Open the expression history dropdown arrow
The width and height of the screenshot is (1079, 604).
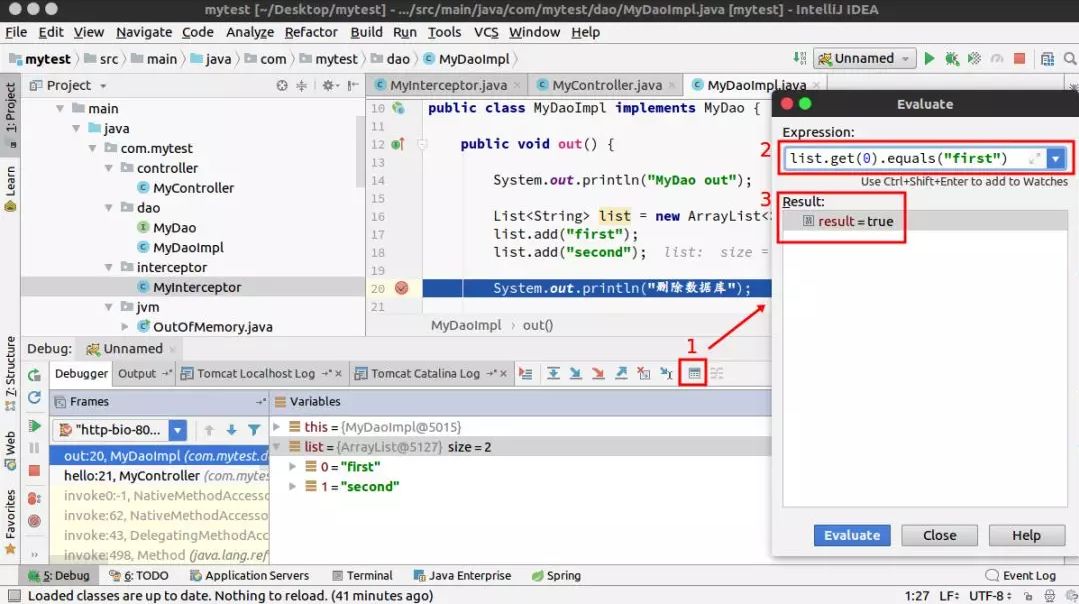coord(1056,159)
